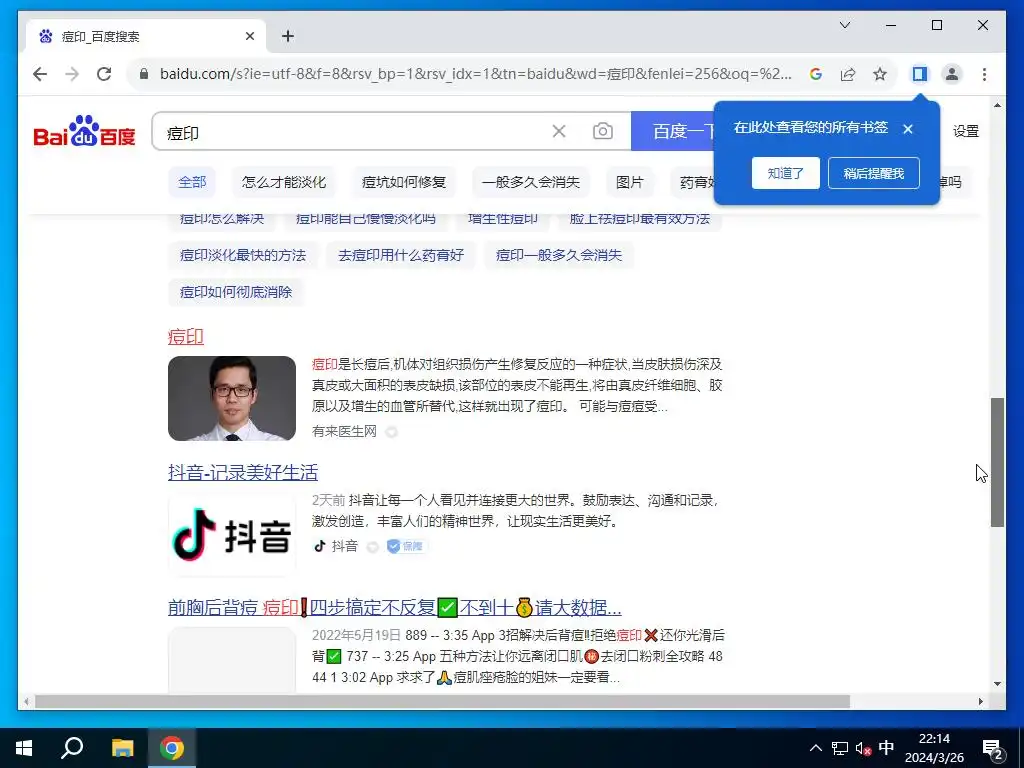Switch to the 图片 tab
This screenshot has height=768, width=1024.
click(630, 182)
